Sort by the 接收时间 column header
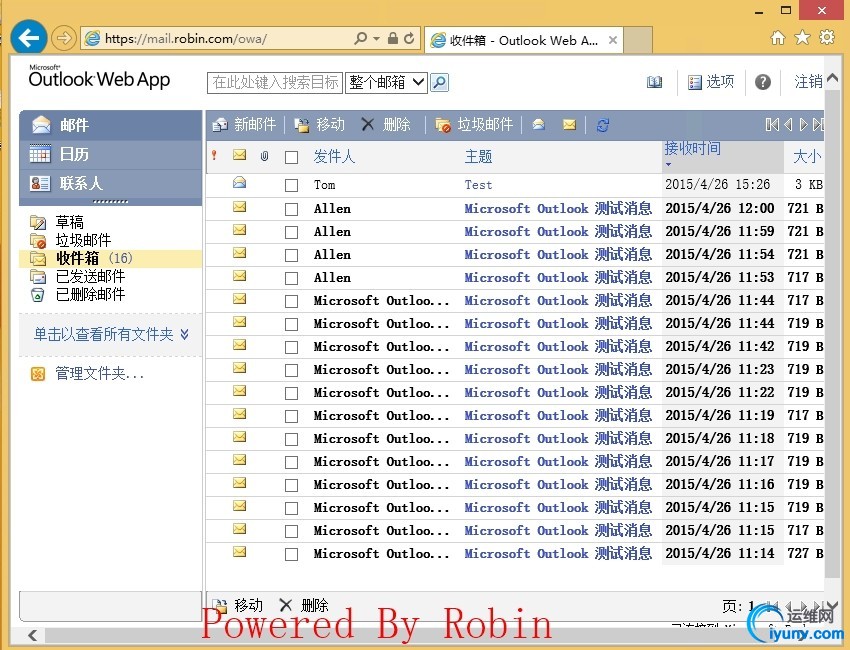The width and height of the screenshot is (850, 650). click(692, 149)
